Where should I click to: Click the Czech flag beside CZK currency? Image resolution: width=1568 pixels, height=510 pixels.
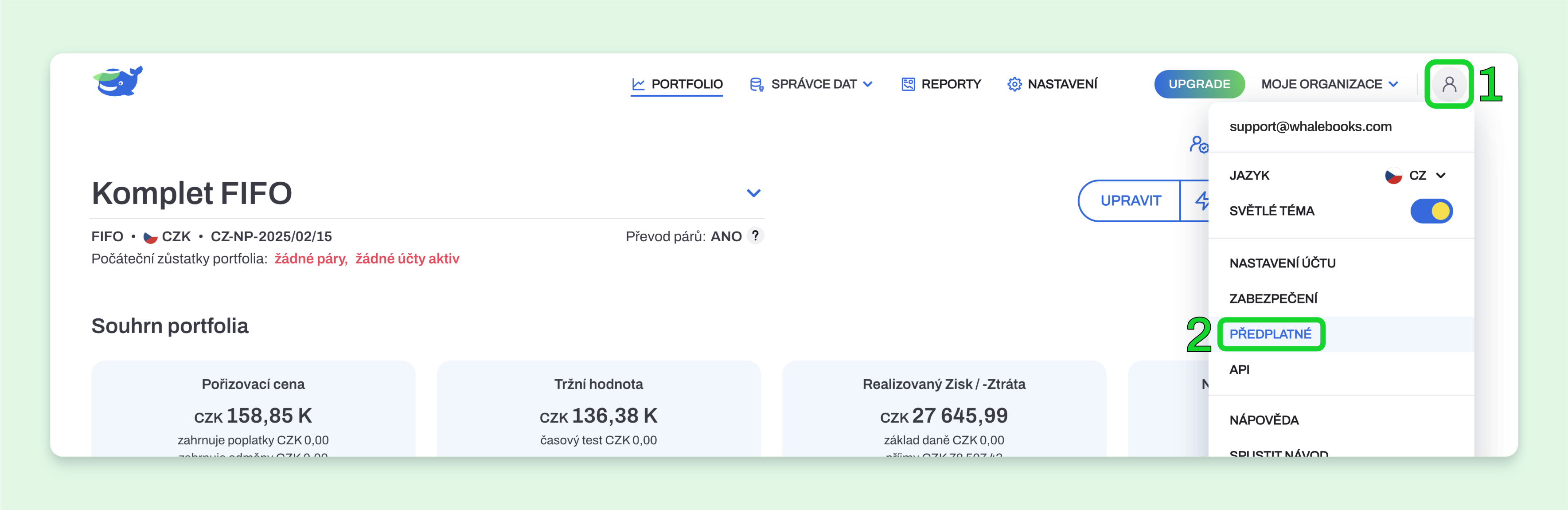point(150,237)
